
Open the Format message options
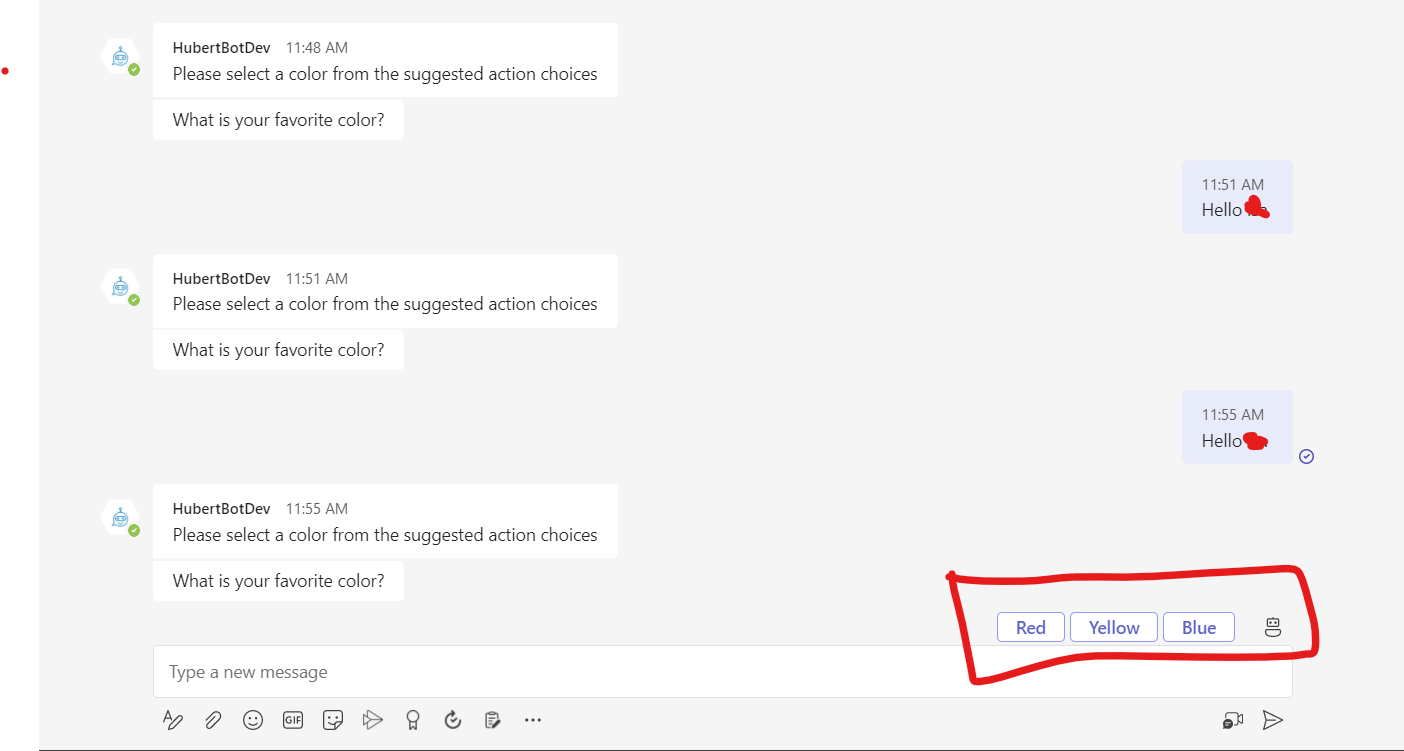[x=173, y=719]
